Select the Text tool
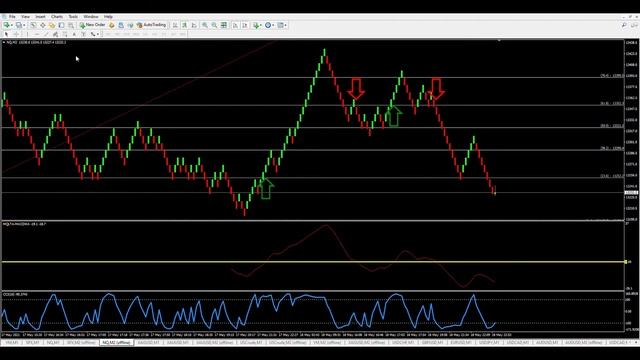Screen dimensions: 640x360 (74, 34)
